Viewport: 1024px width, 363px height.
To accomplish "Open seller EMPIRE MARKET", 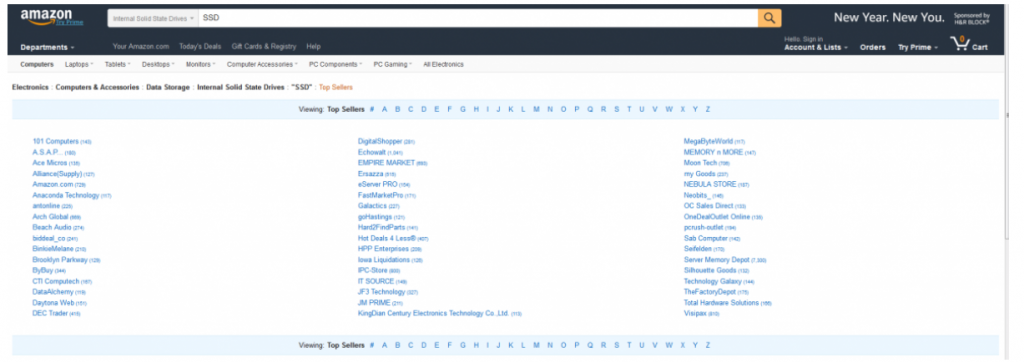I will pyautogui.click(x=386, y=163).
